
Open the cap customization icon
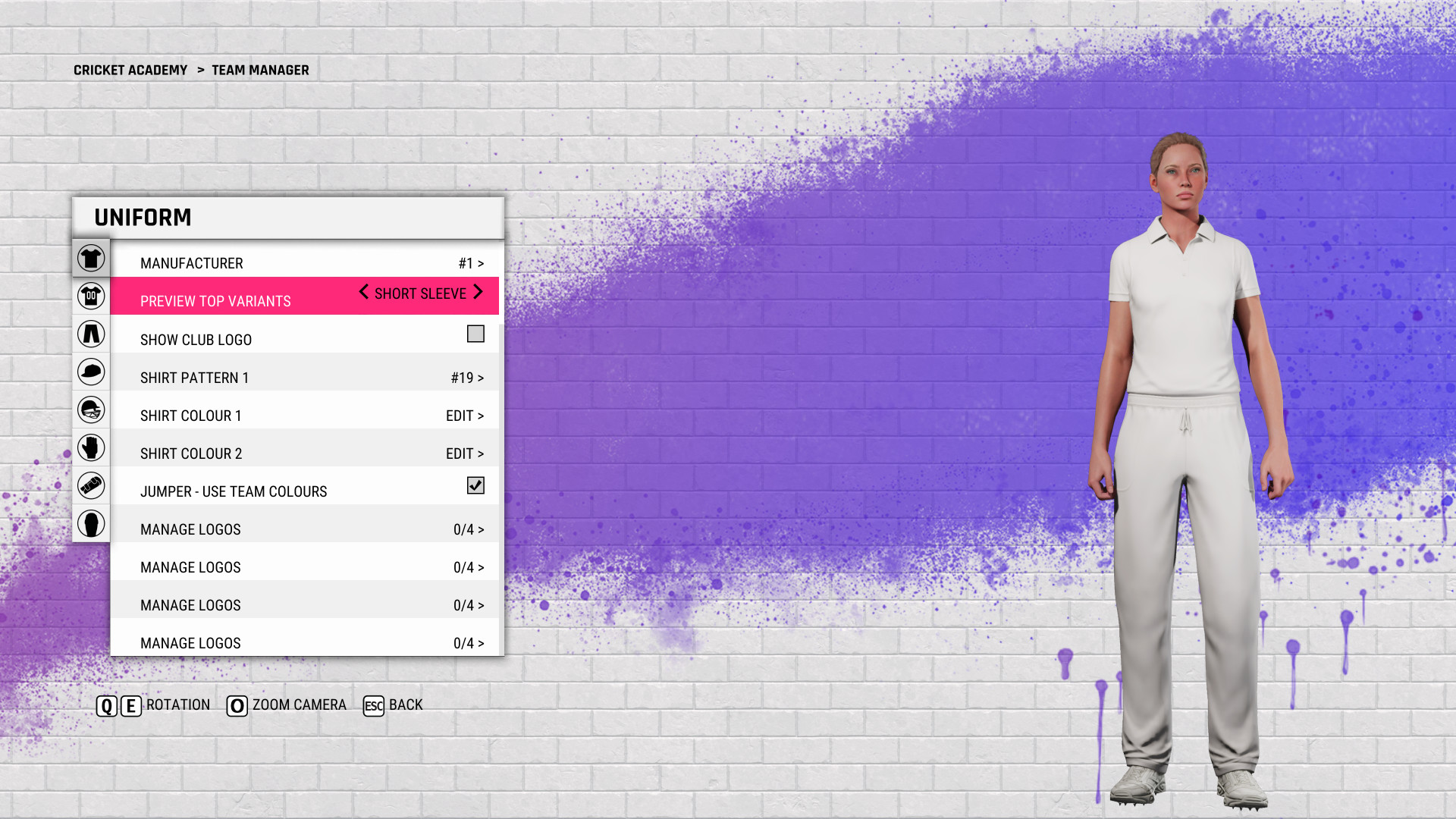[x=90, y=372]
